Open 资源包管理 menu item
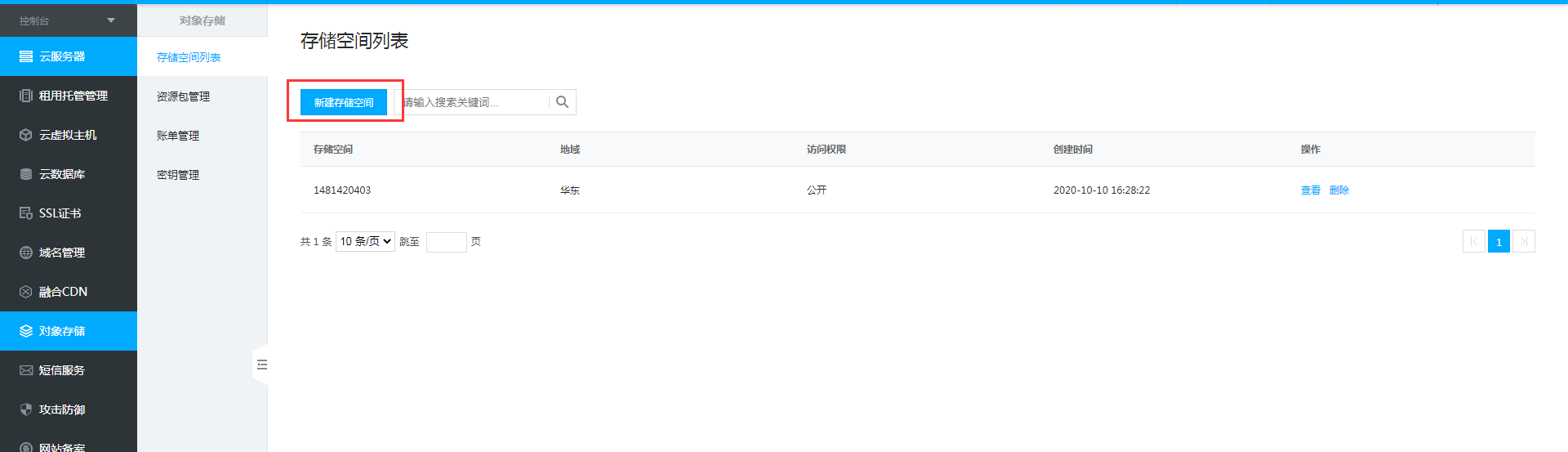The height and width of the screenshot is (452, 1568). pos(184,96)
